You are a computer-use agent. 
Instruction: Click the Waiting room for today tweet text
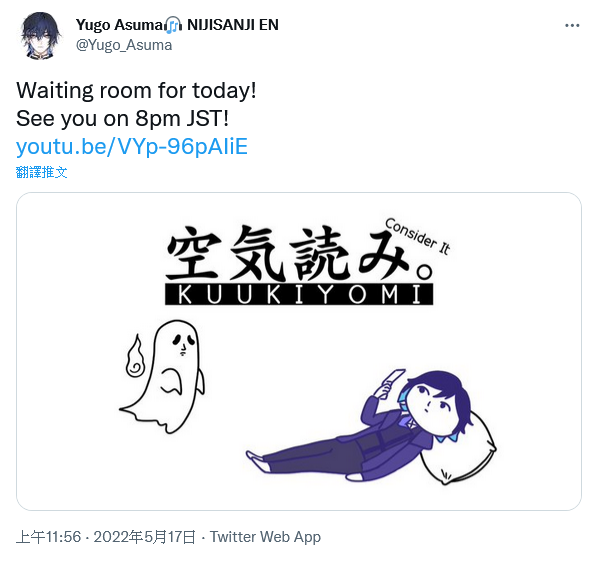(136, 91)
